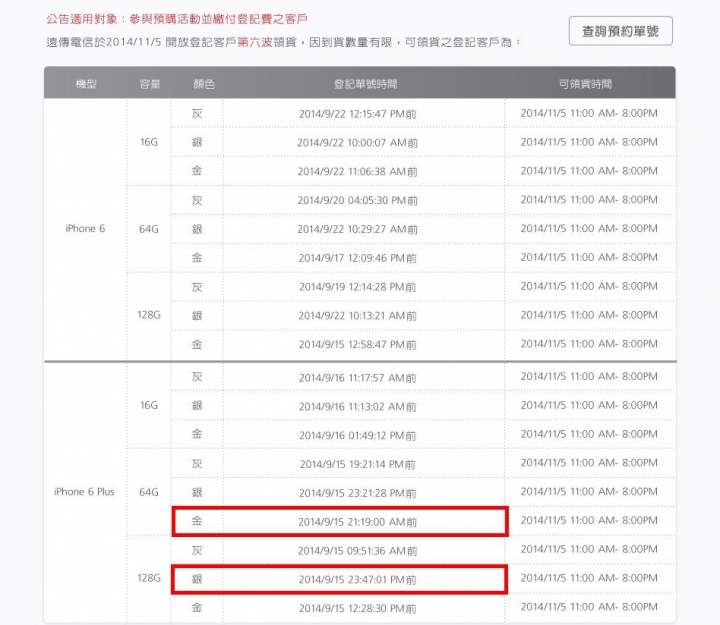The height and width of the screenshot is (625, 720).
Task: Click the 查詢預約單號 button
Action: 620,31
